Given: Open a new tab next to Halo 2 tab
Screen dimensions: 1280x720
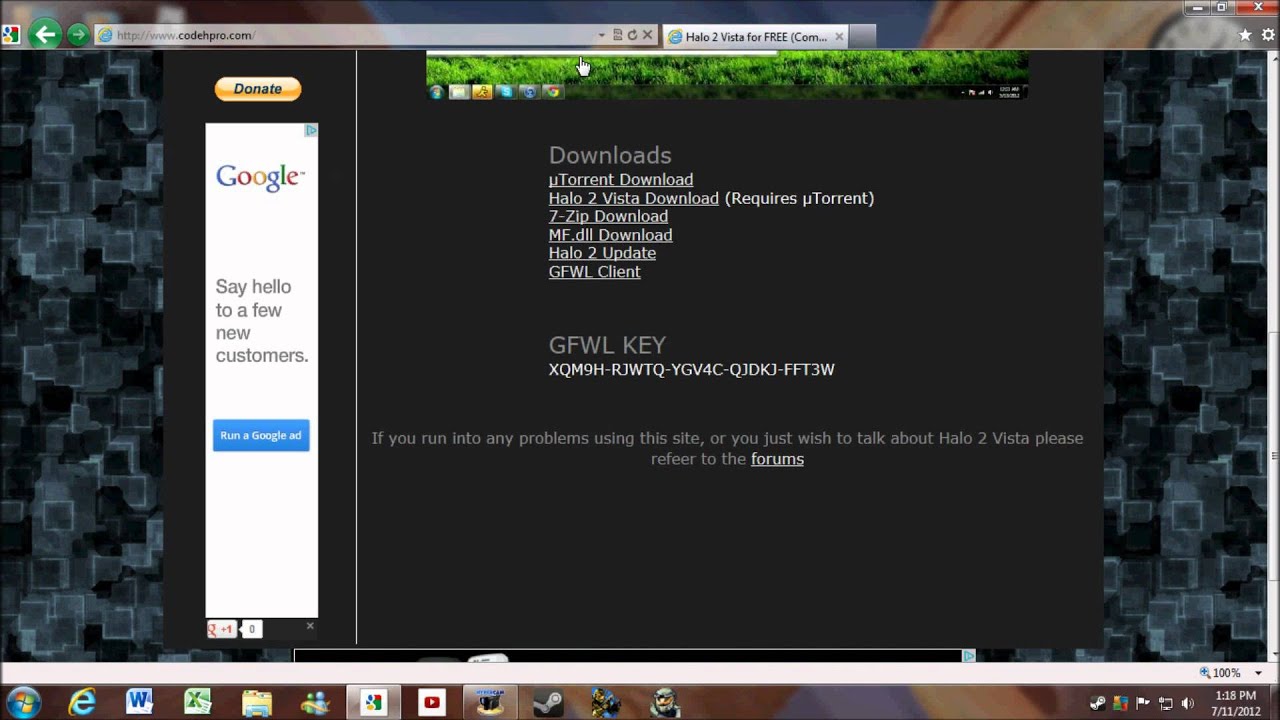Looking at the screenshot, I should click(x=863, y=37).
